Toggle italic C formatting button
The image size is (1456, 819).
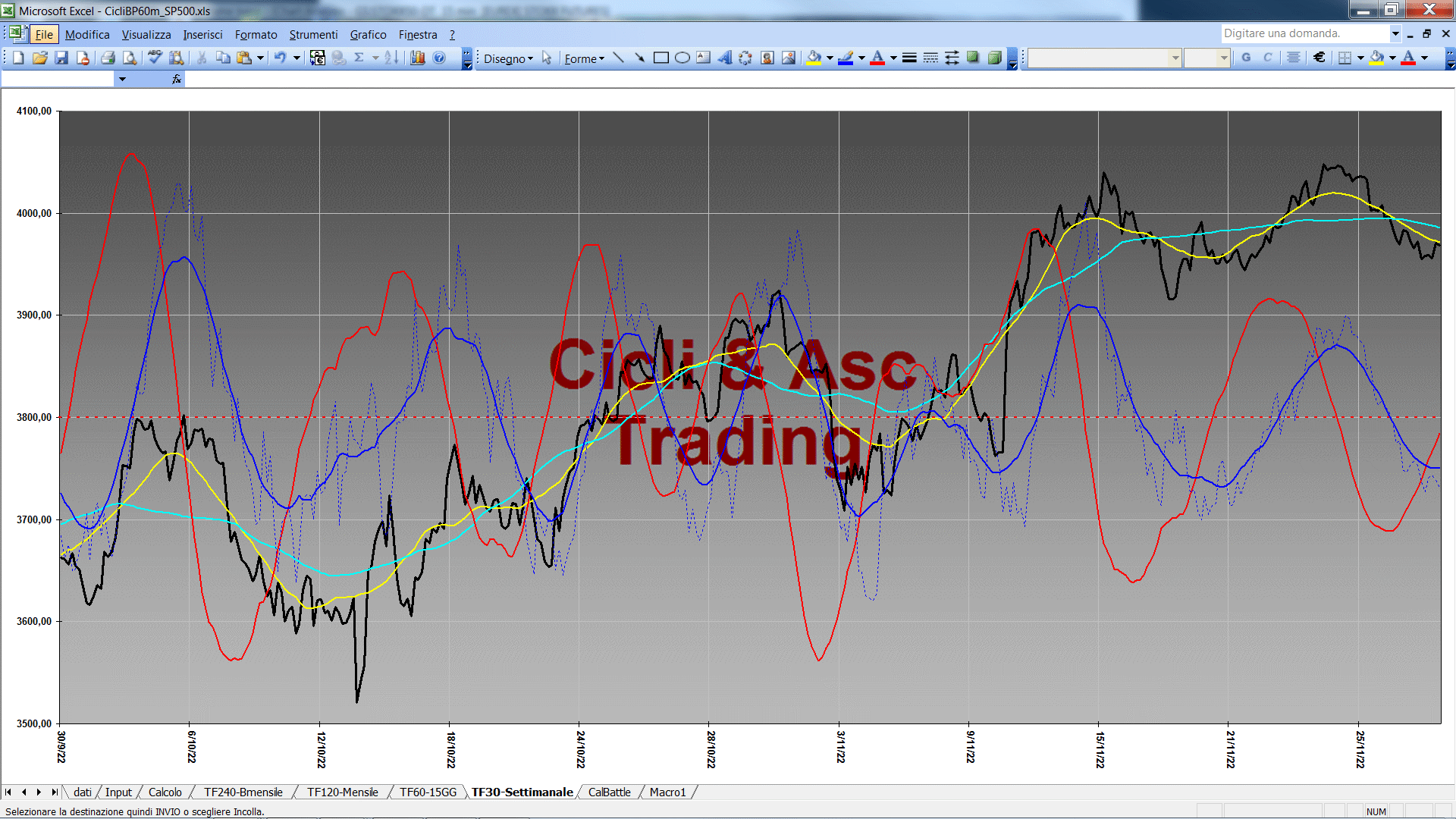(x=1267, y=58)
